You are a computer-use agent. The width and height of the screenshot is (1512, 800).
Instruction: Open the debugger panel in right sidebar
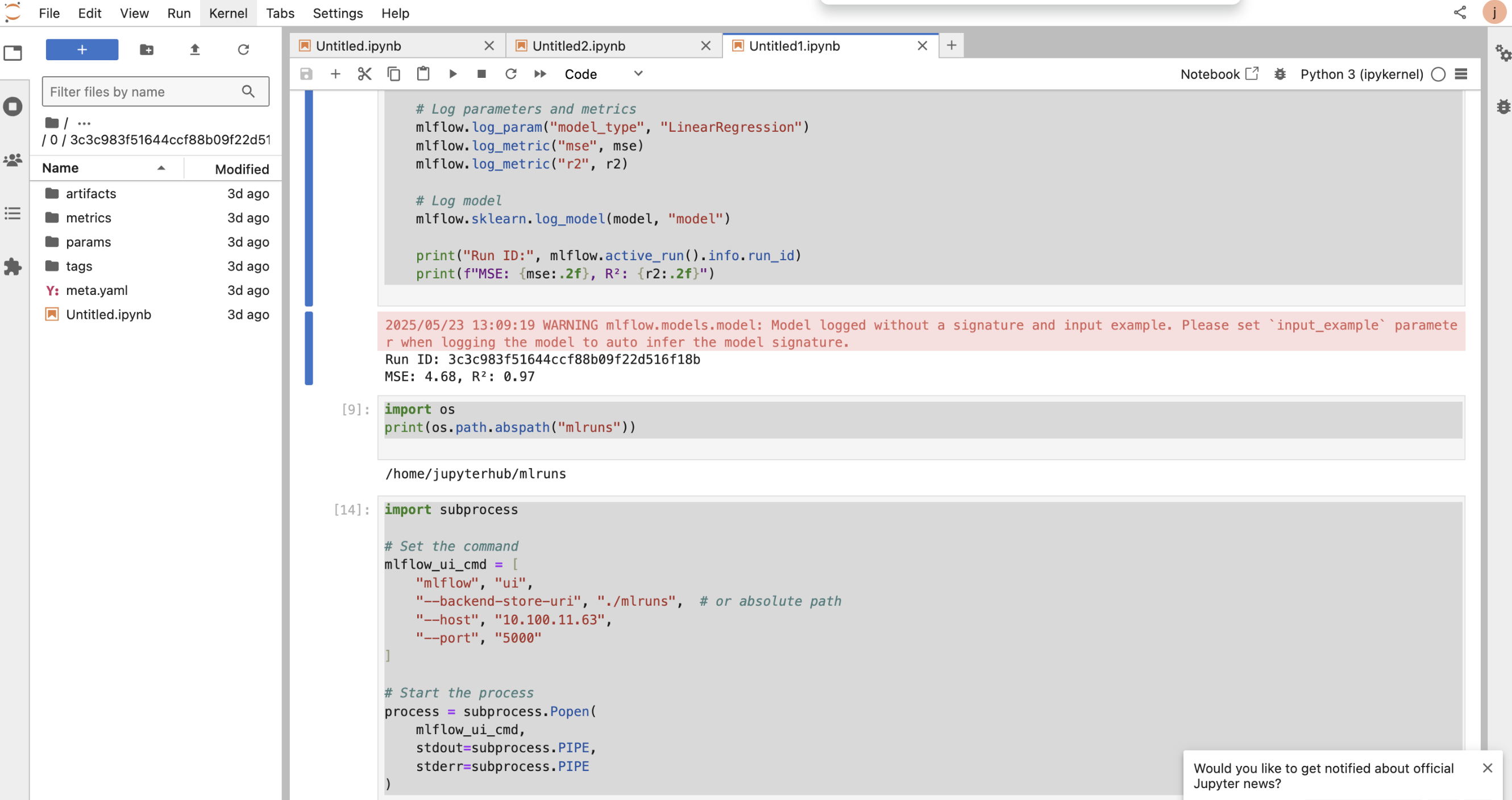pyautogui.click(x=1502, y=107)
